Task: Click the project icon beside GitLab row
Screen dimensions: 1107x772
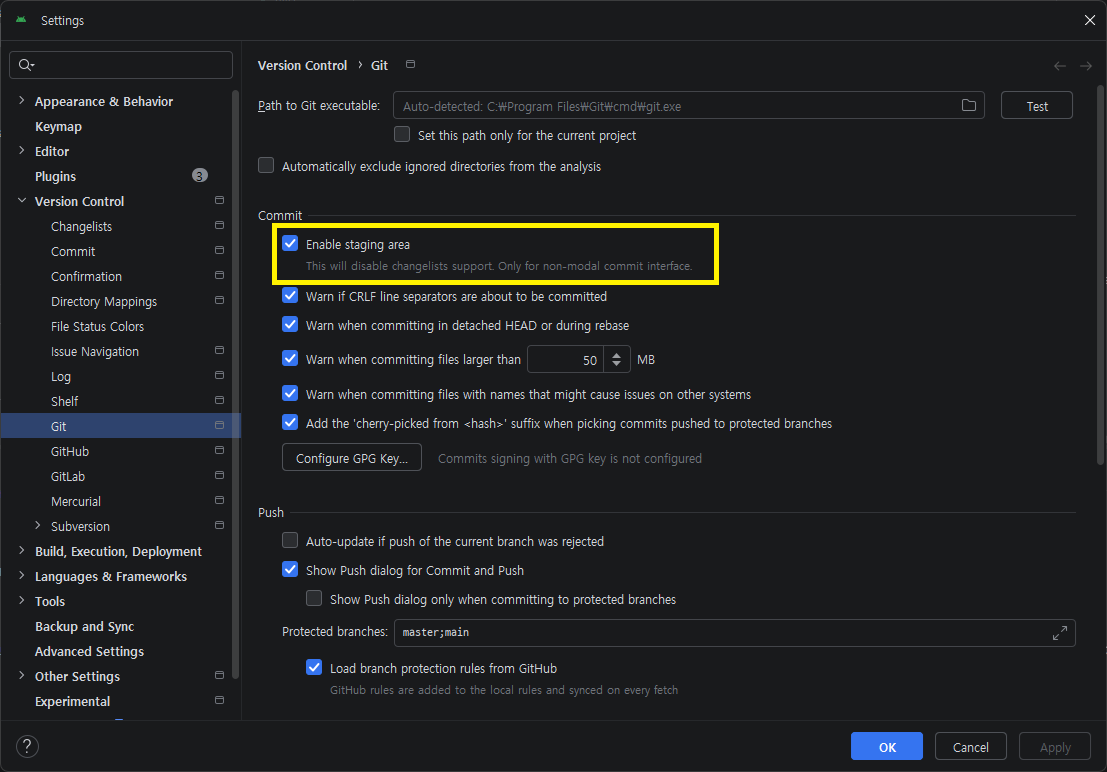Action: click(x=220, y=475)
